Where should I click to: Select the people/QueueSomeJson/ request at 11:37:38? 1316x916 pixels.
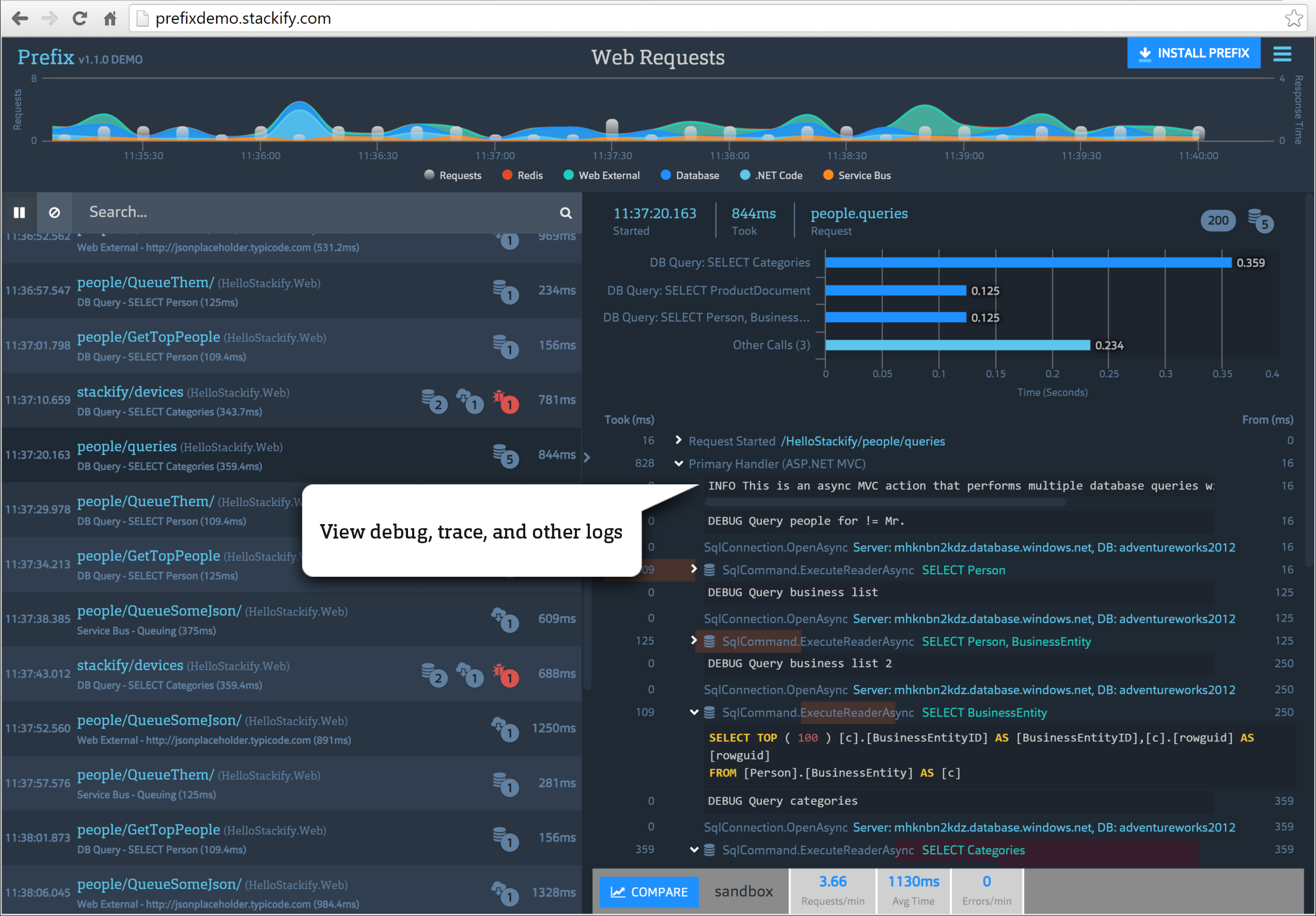[160, 611]
